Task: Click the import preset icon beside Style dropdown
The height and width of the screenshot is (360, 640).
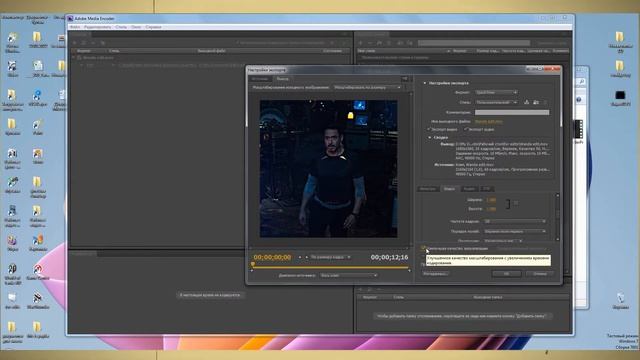Action: [x=536, y=102]
